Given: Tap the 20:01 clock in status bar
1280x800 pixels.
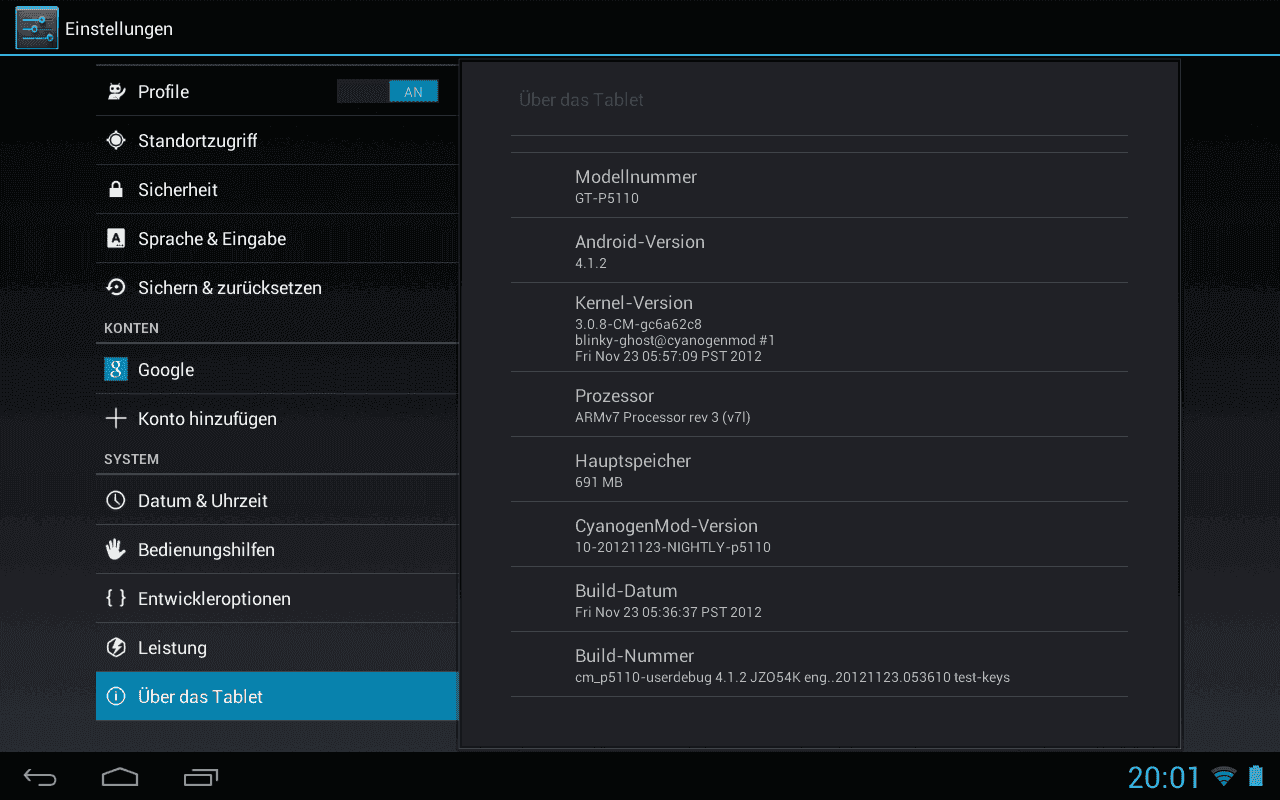Looking at the screenshot, I should (x=1164, y=777).
